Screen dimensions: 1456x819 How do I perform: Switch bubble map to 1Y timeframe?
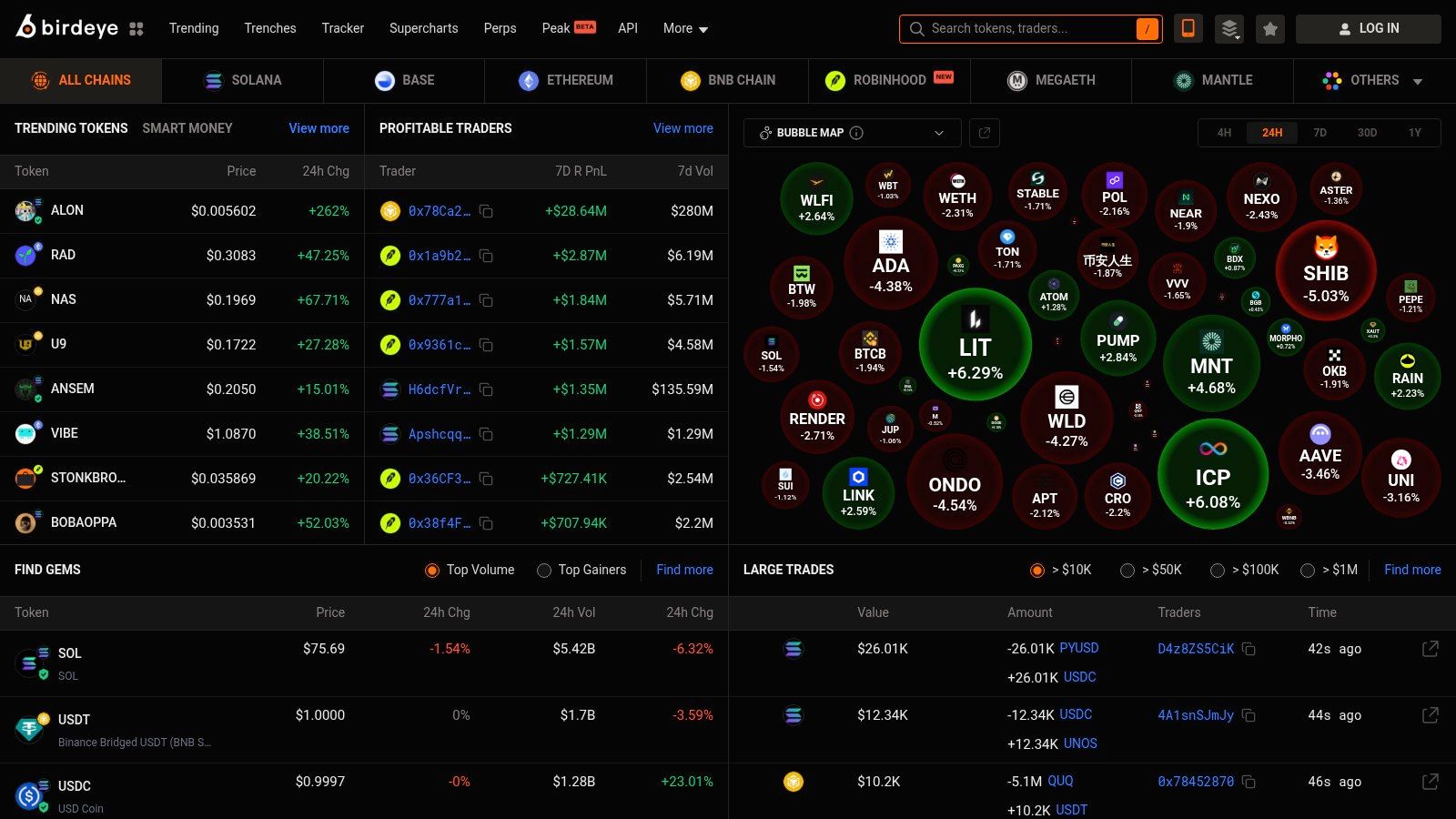tap(1415, 133)
